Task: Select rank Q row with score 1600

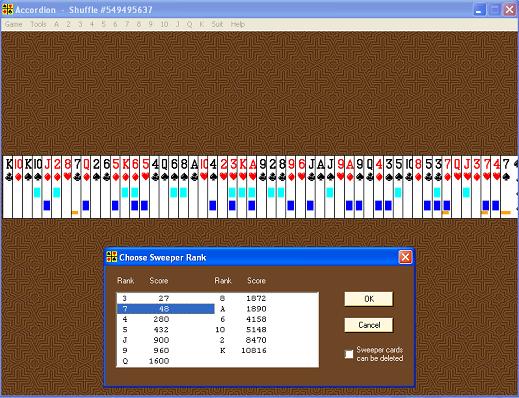Action: click(x=165, y=361)
